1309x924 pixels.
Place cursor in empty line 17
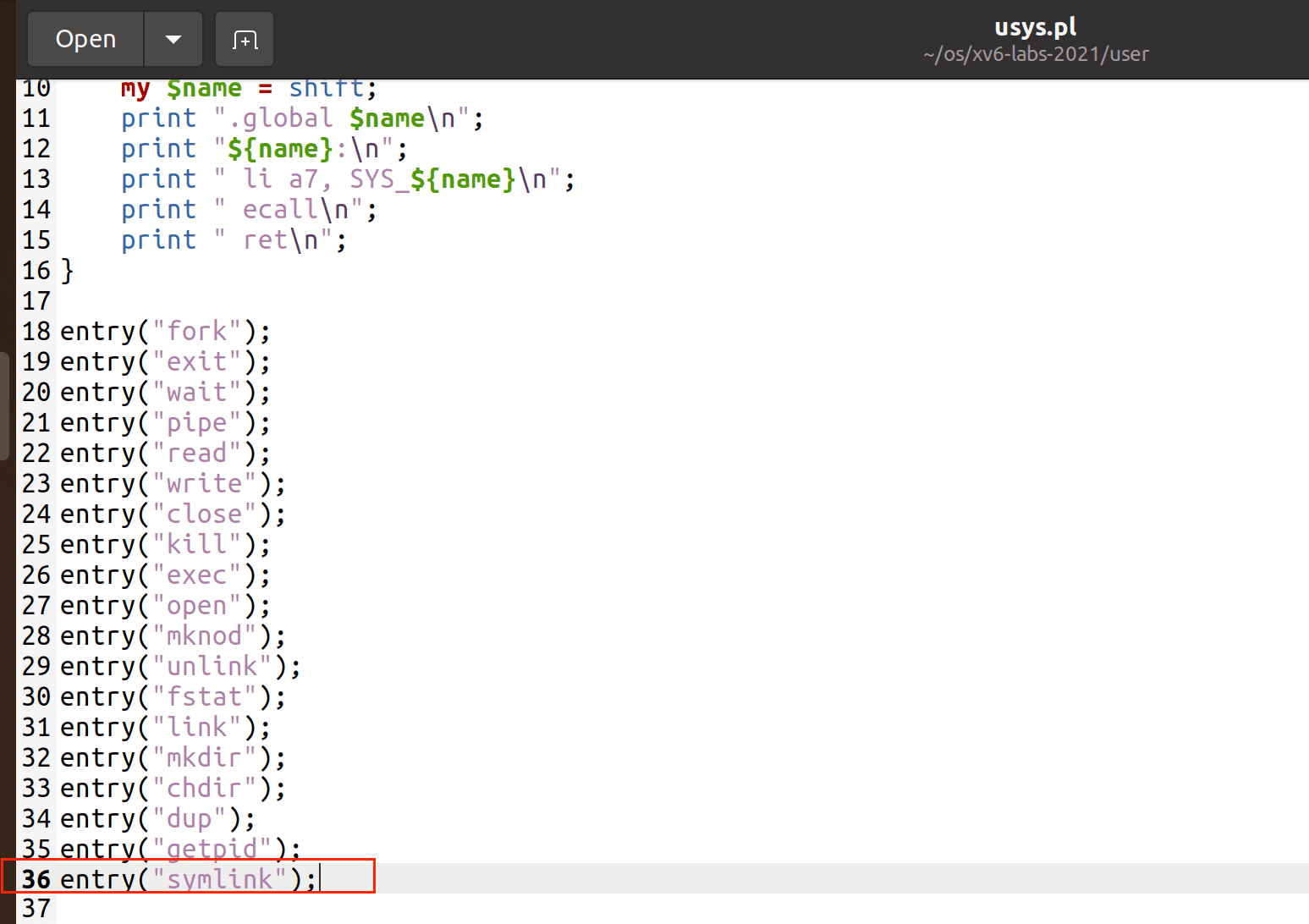[254, 300]
